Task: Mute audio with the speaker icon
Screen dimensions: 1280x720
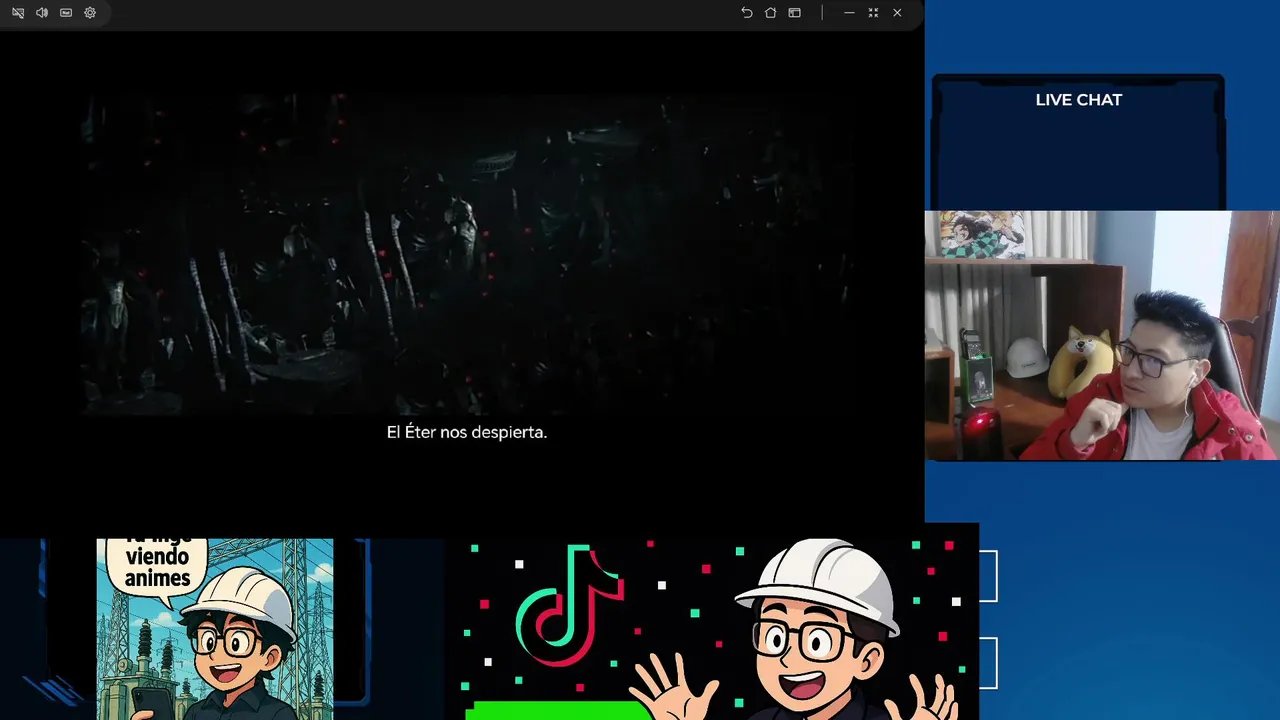Action: (42, 13)
